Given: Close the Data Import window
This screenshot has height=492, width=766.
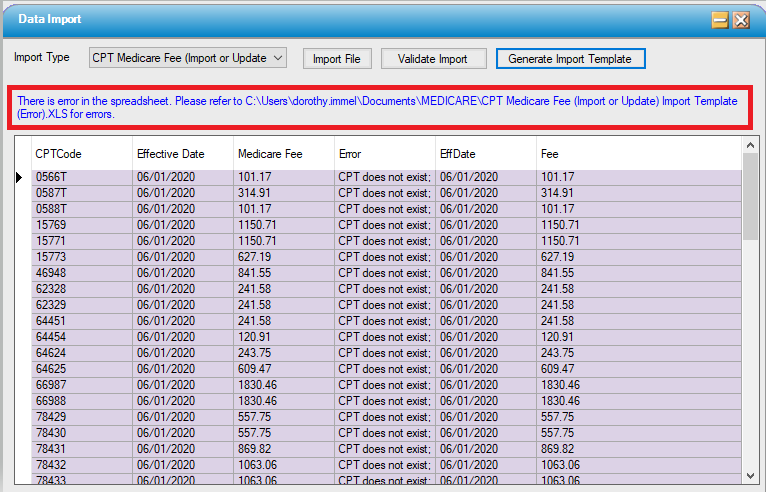Looking at the screenshot, I should click(x=741, y=20).
